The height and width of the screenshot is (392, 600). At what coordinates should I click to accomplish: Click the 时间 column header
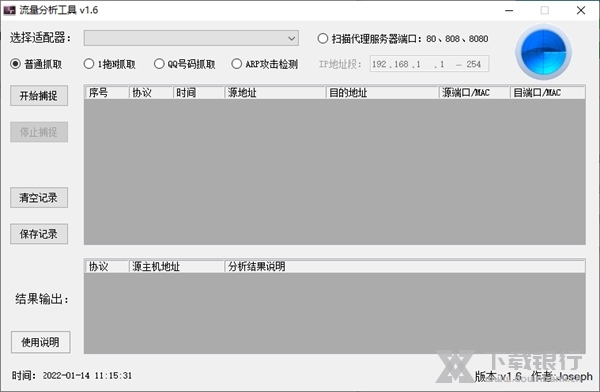point(199,93)
